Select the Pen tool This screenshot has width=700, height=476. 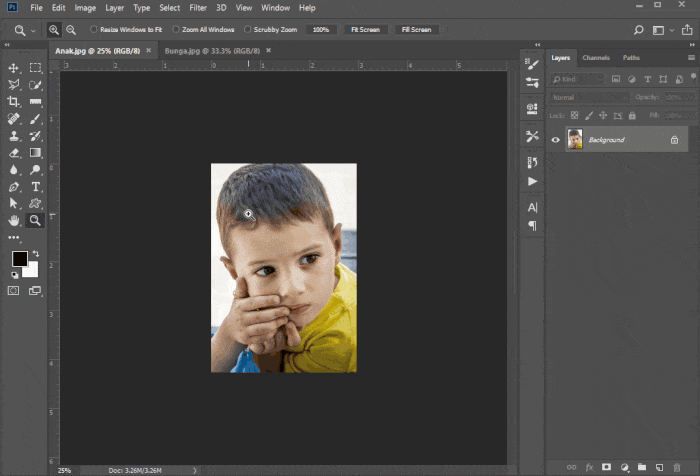coord(13,187)
